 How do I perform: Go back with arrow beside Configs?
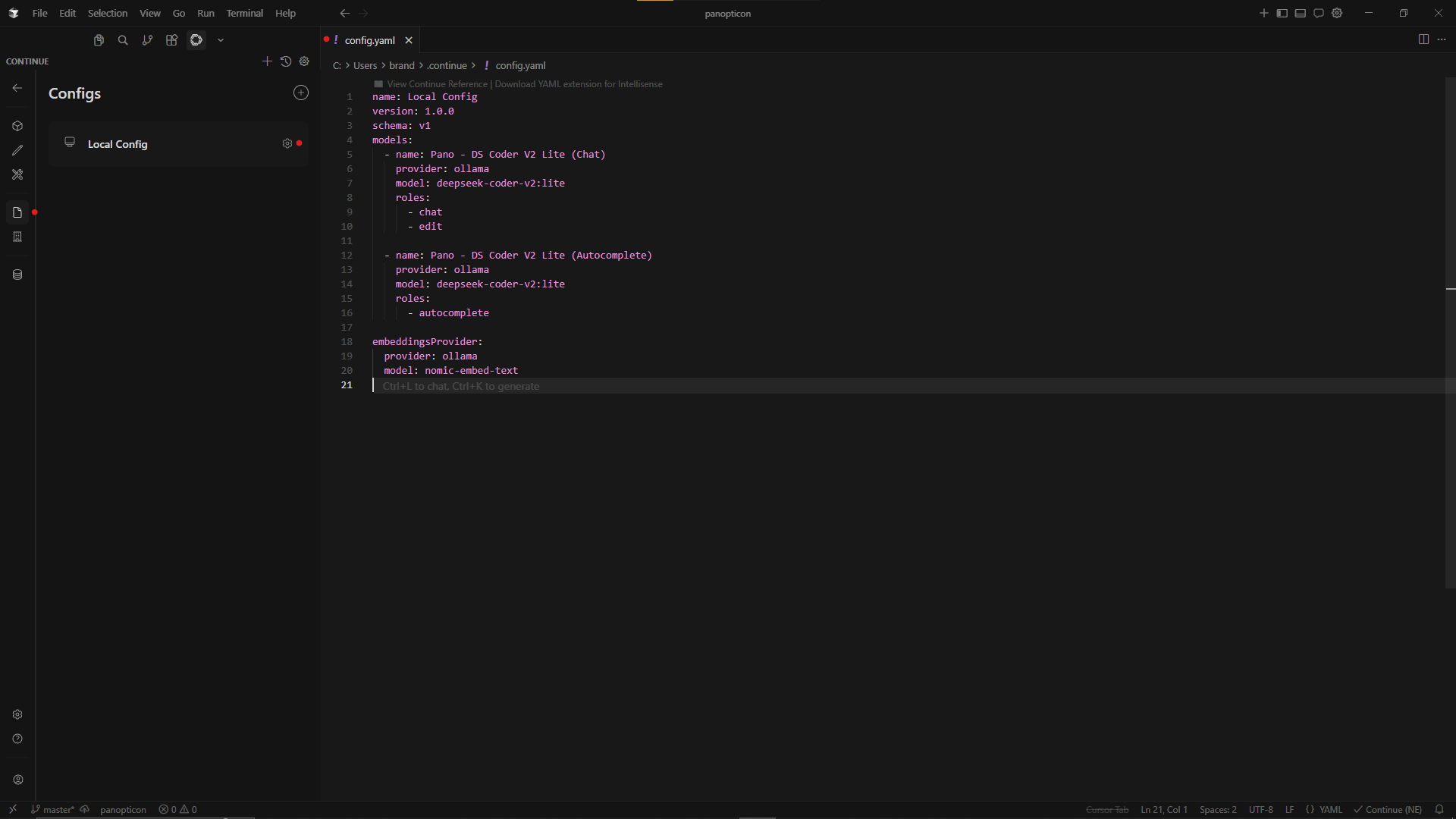pyautogui.click(x=17, y=88)
